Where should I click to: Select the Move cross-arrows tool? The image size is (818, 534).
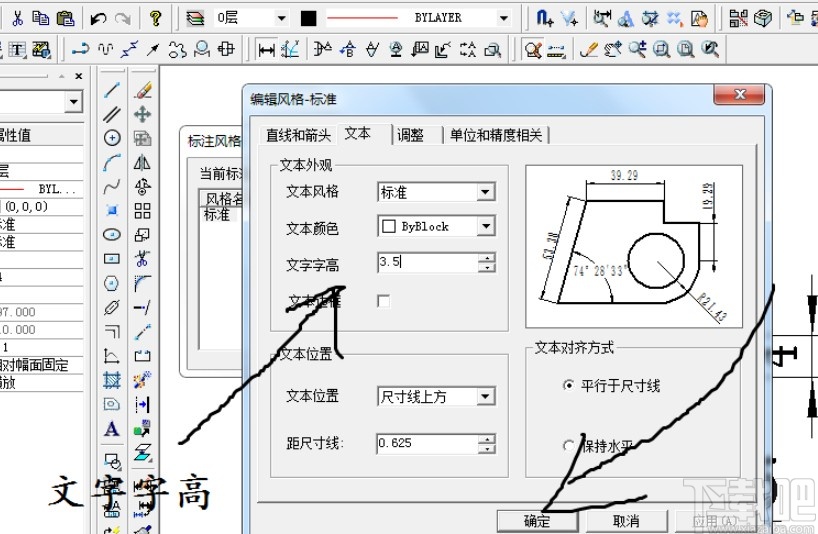pos(142,114)
